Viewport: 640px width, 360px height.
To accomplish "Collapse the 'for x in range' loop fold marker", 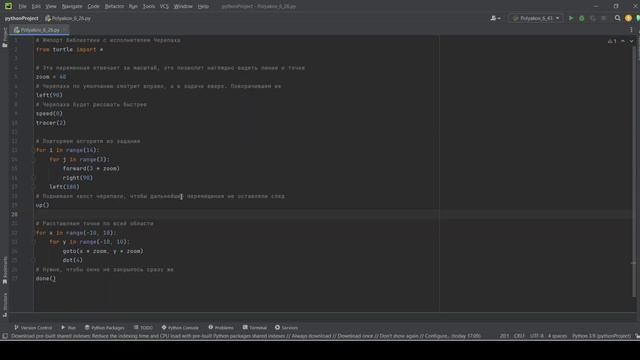I will 35,233.
